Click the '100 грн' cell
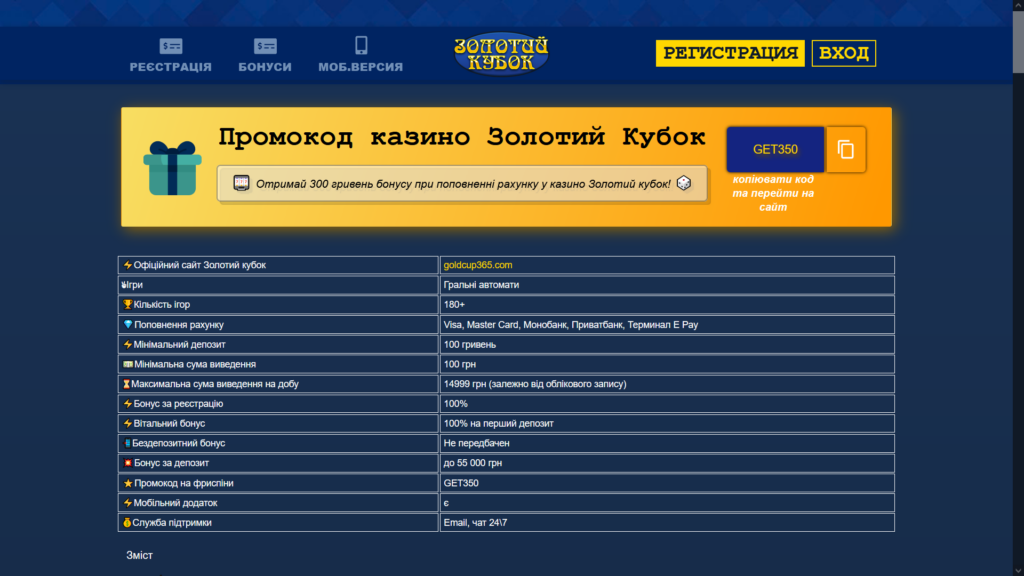 point(667,364)
